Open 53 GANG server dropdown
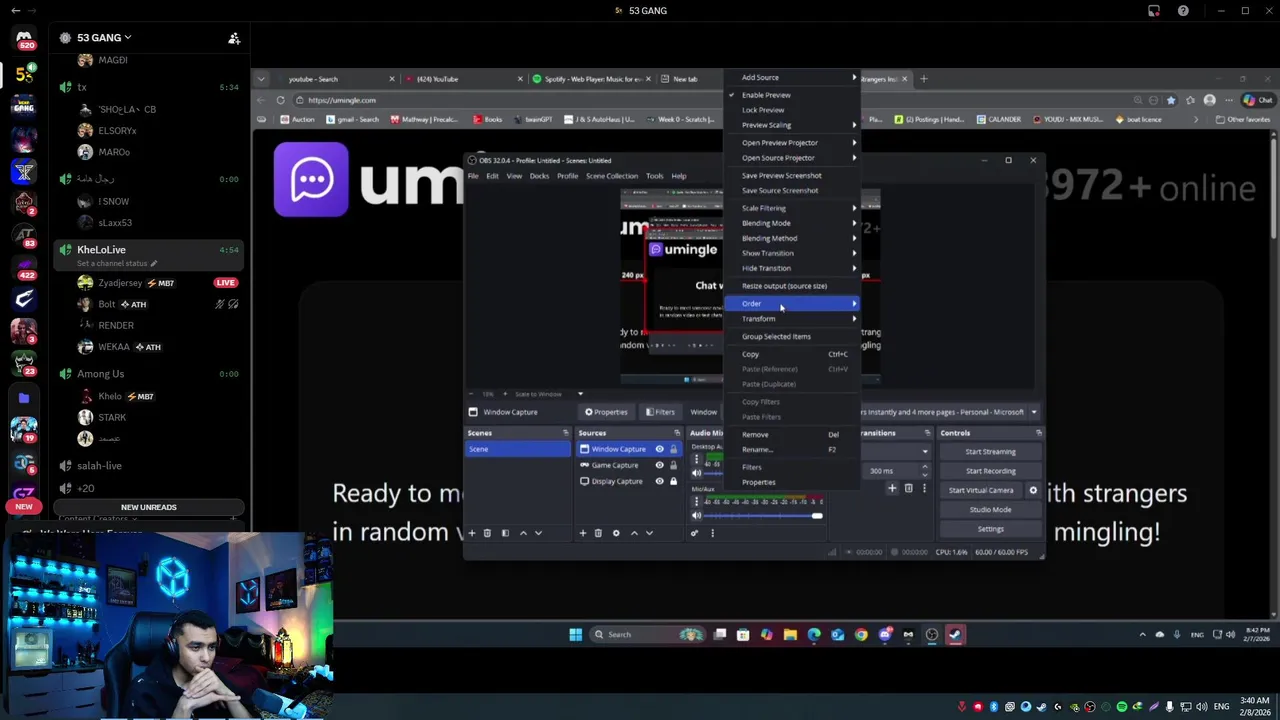 [104, 38]
